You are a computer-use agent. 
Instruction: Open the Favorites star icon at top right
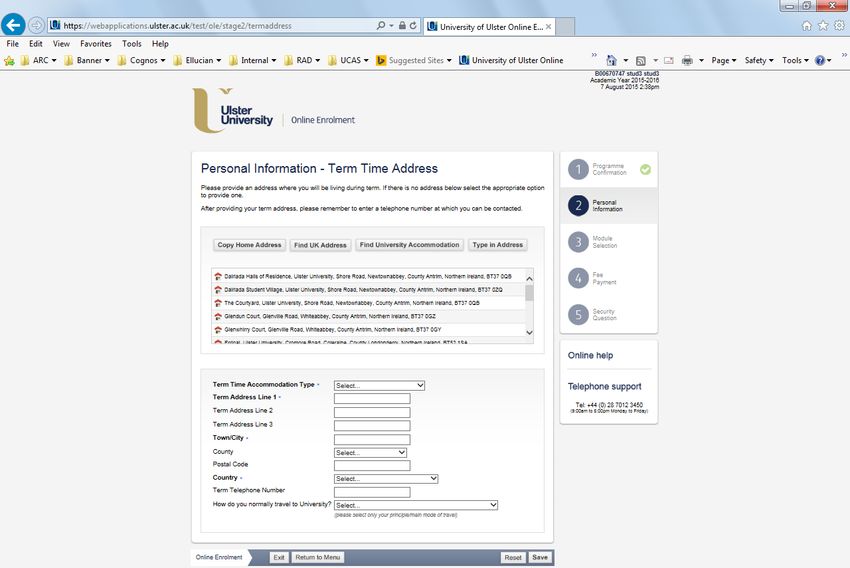[823, 25]
